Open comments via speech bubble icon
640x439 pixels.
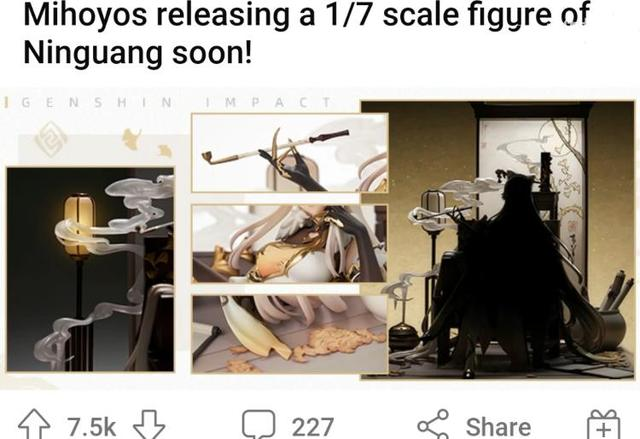[x=258, y=425]
